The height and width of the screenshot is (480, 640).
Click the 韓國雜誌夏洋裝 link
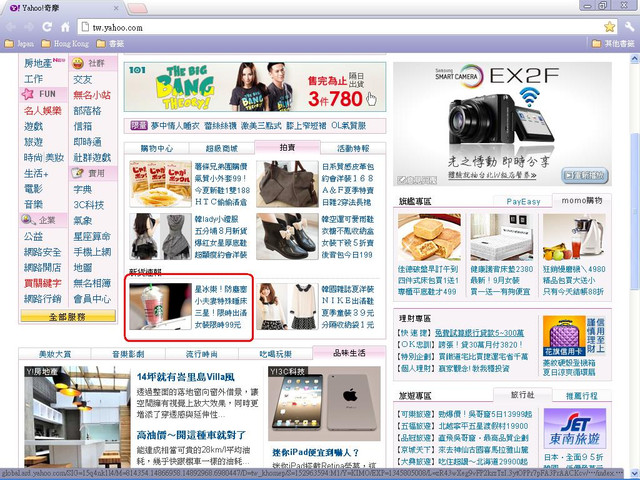pos(348,289)
